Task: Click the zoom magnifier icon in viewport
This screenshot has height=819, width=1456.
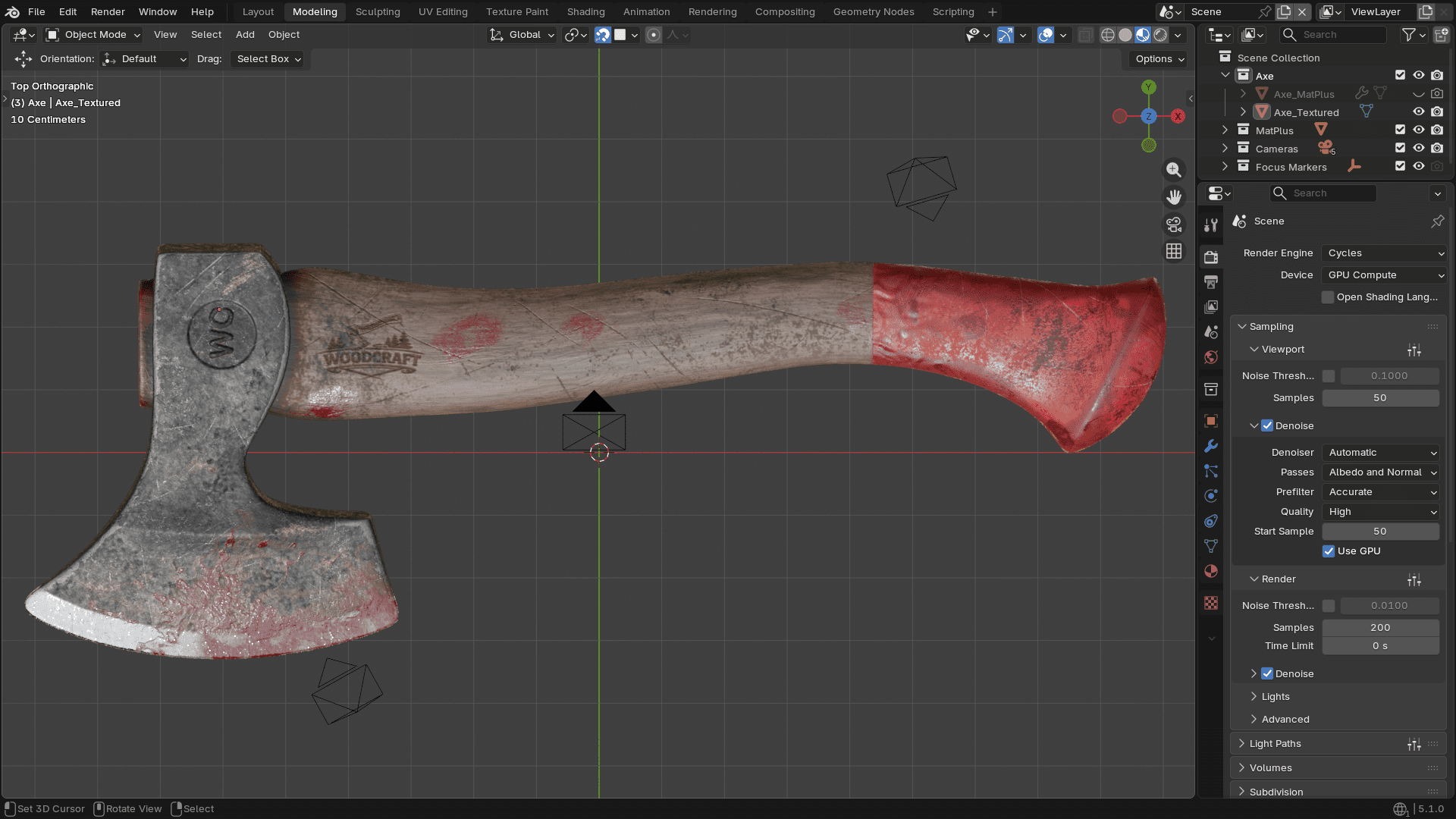Action: [x=1174, y=170]
